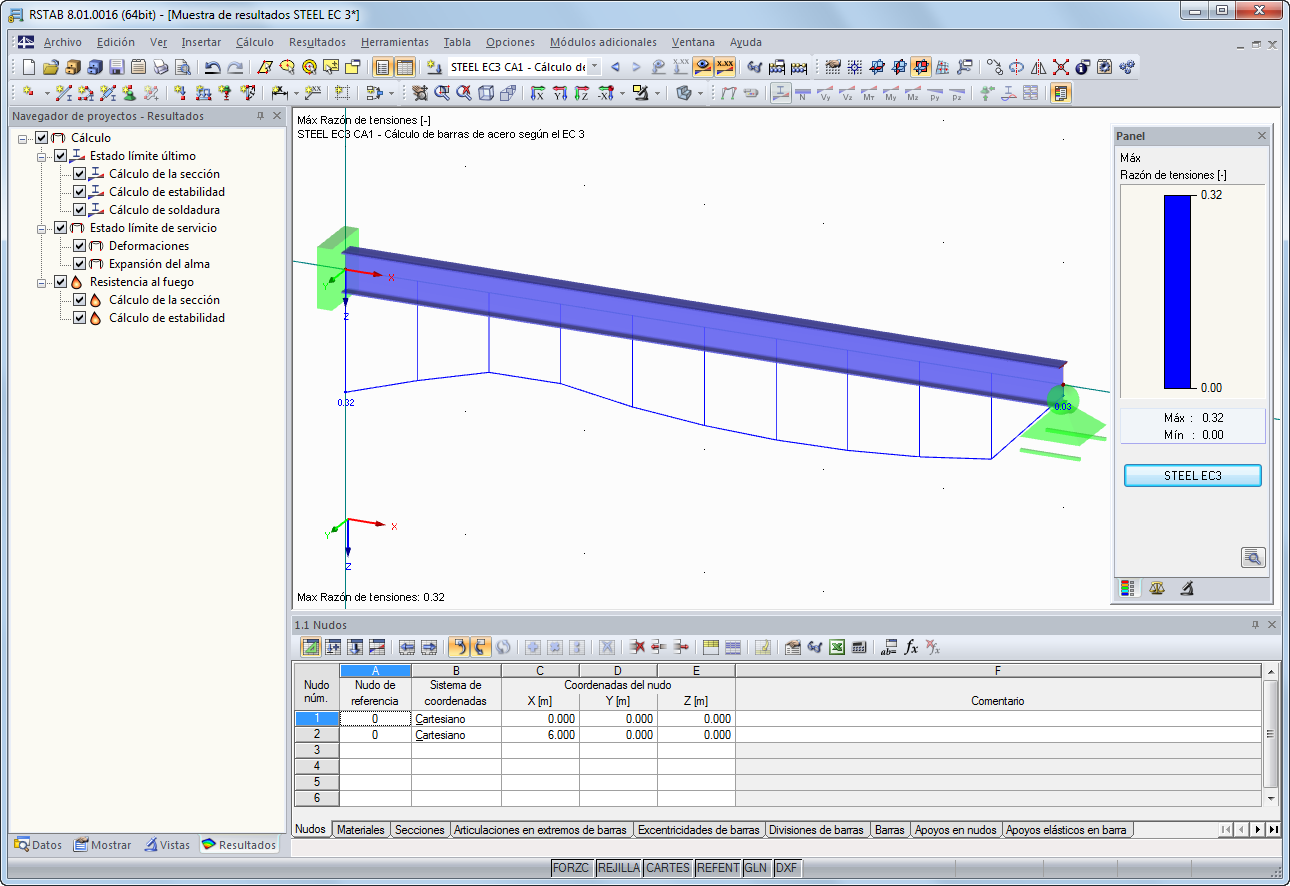Open the Archivo menu

click(x=63, y=42)
